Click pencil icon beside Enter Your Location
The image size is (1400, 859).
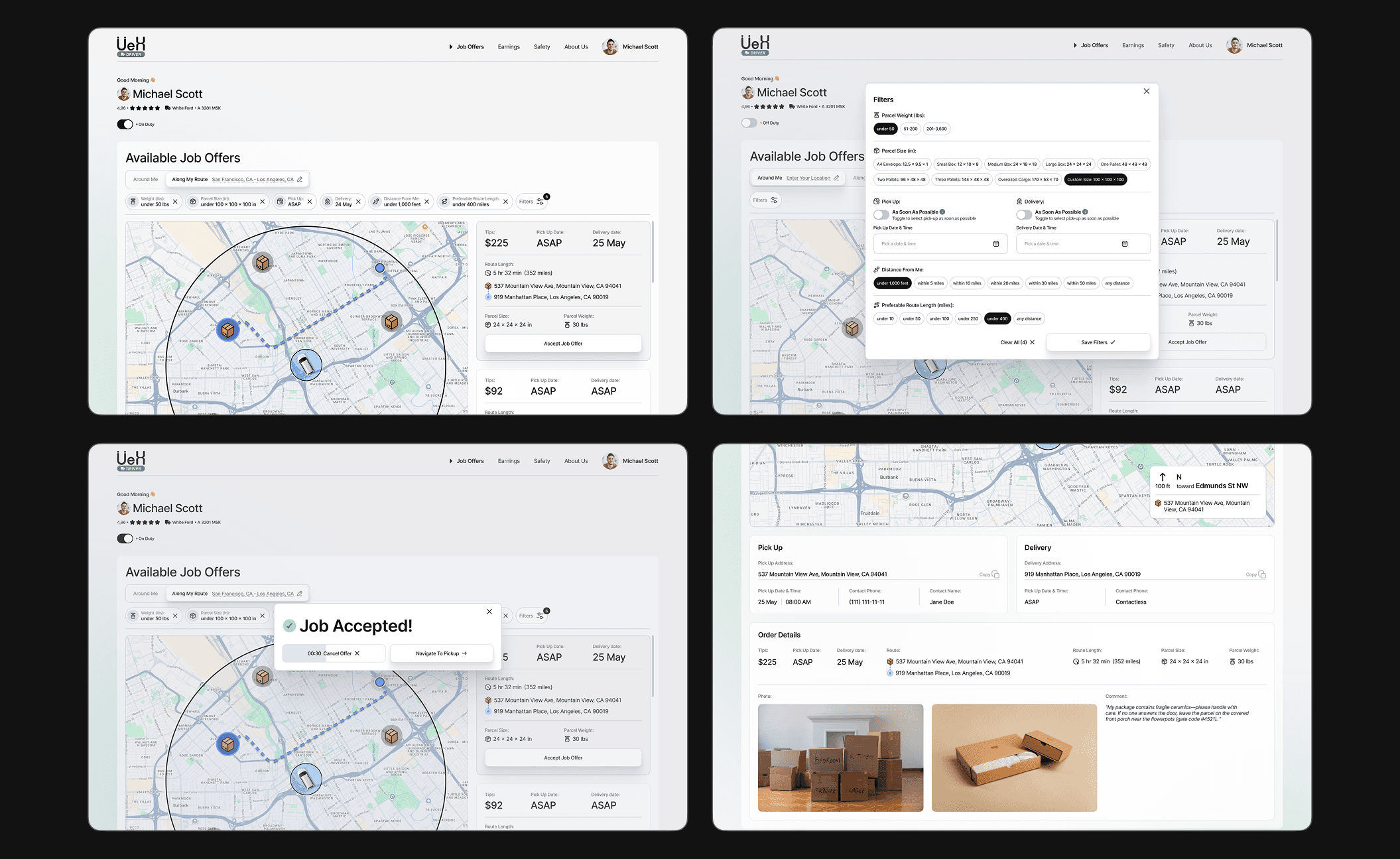point(836,178)
